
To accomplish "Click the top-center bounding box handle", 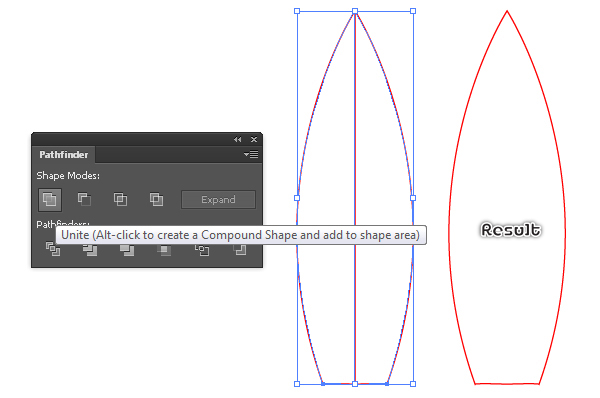I will [x=355, y=11].
